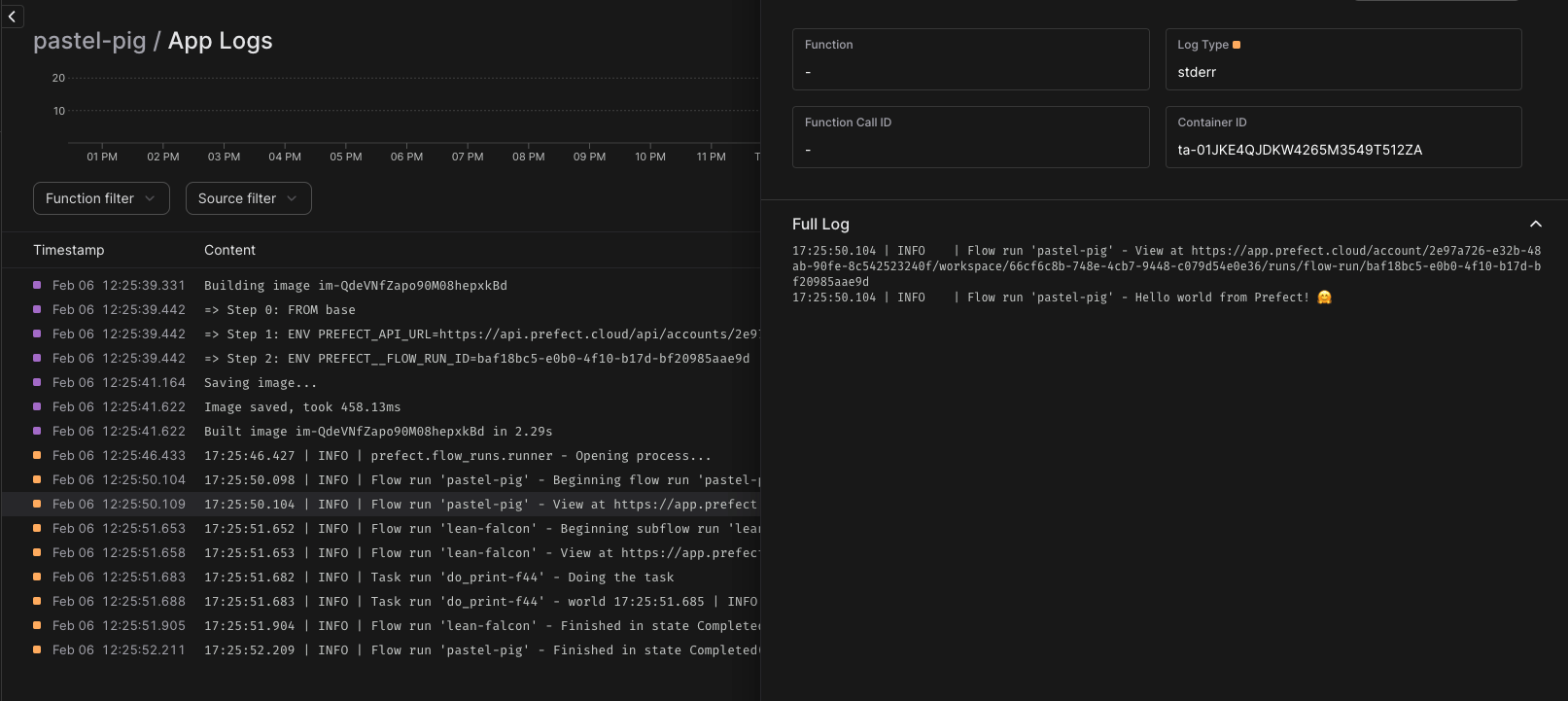Click the back arrow icon at top left

13,17
